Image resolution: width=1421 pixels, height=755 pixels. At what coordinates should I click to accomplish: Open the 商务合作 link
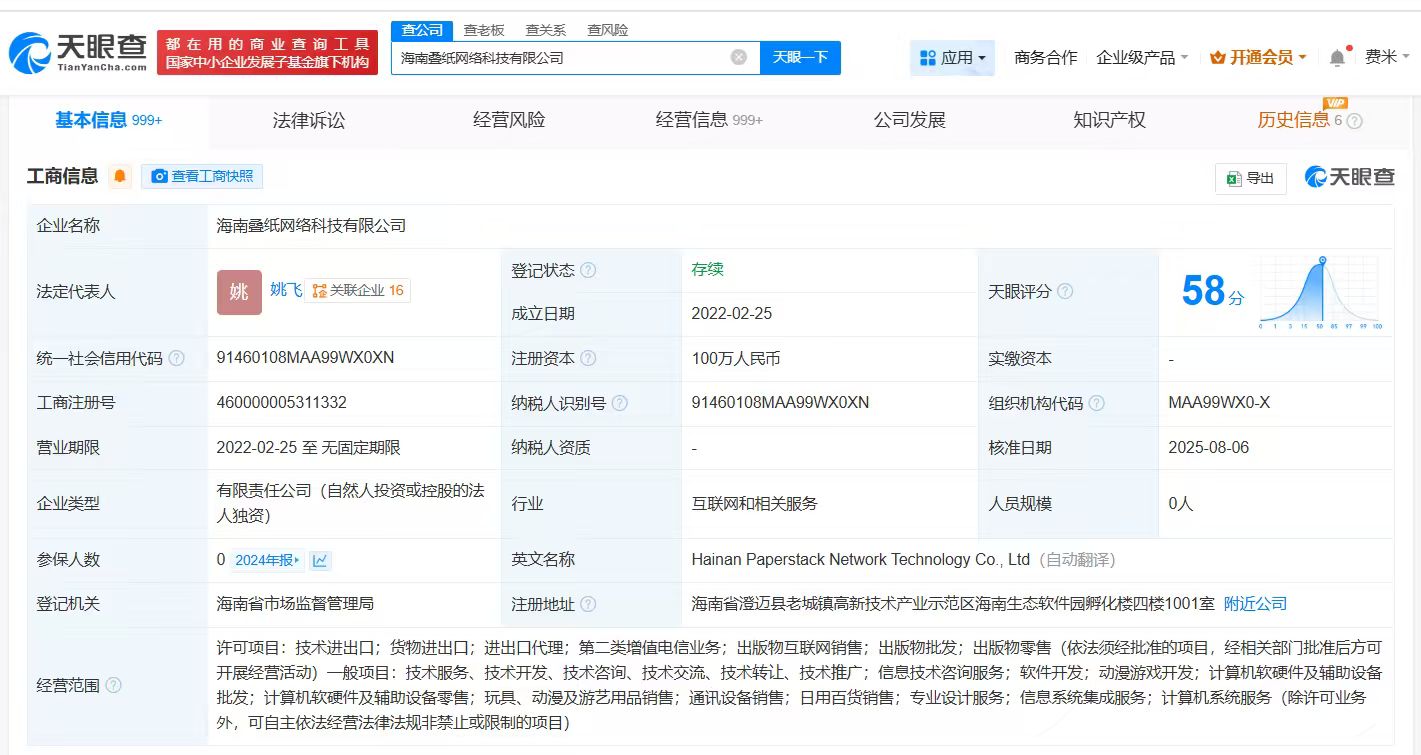(1046, 58)
